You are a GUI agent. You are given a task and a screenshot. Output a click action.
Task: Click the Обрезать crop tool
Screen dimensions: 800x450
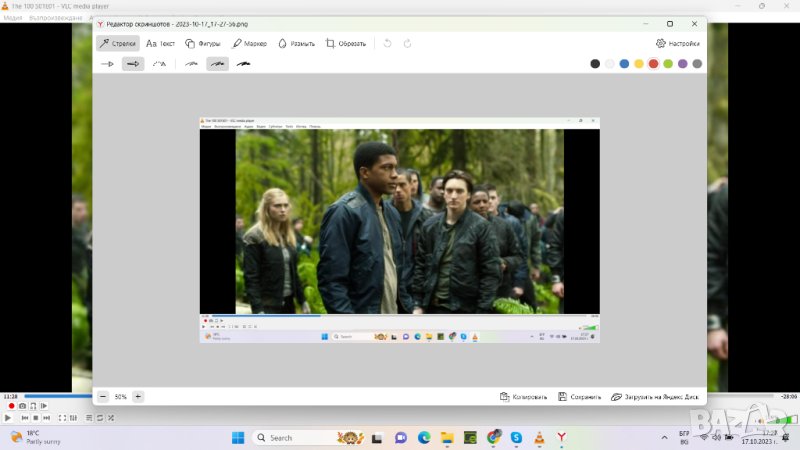(x=346, y=43)
